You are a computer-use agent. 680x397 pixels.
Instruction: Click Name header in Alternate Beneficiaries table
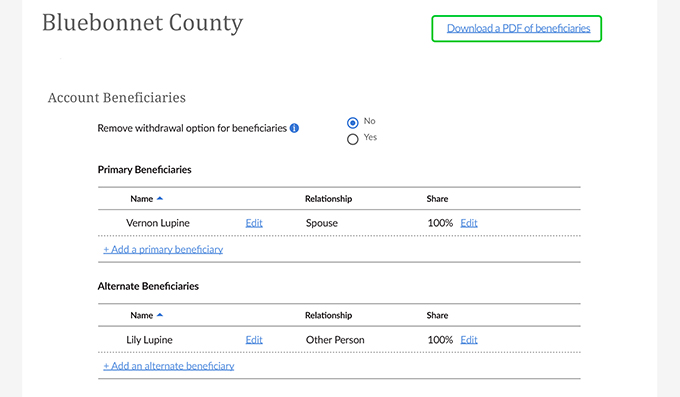(141, 315)
